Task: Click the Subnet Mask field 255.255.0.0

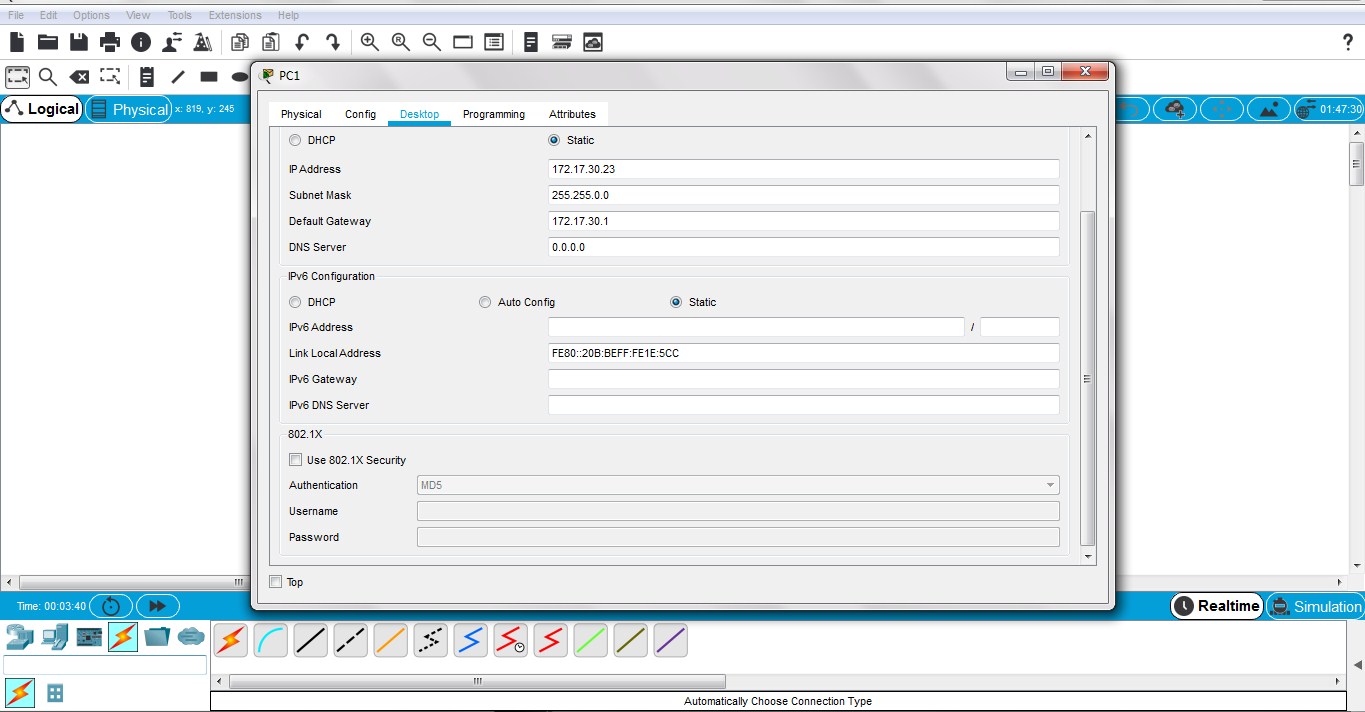Action: coord(803,195)
